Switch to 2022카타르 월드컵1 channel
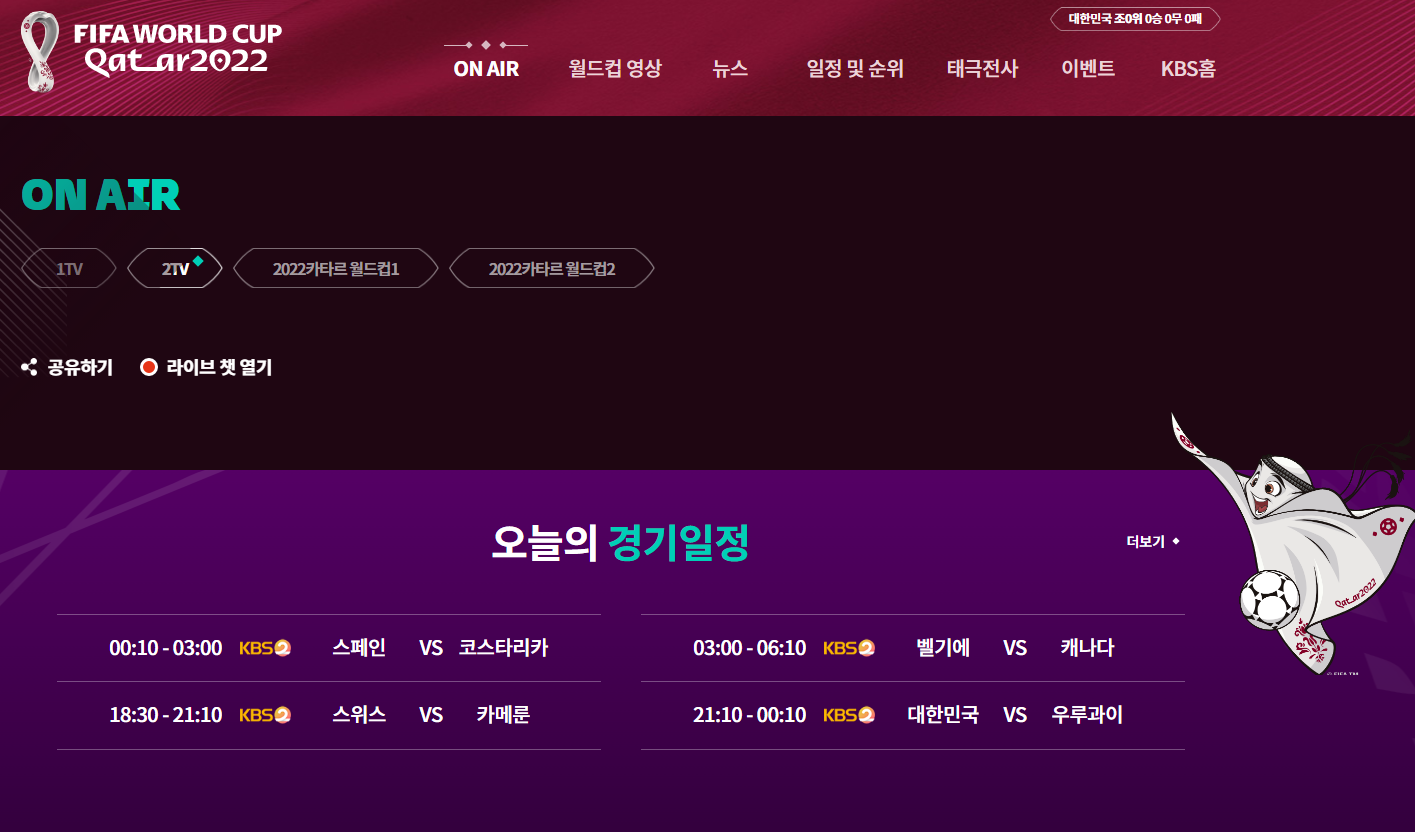Viewport: 1415px width, 832px height. (336, 268)
